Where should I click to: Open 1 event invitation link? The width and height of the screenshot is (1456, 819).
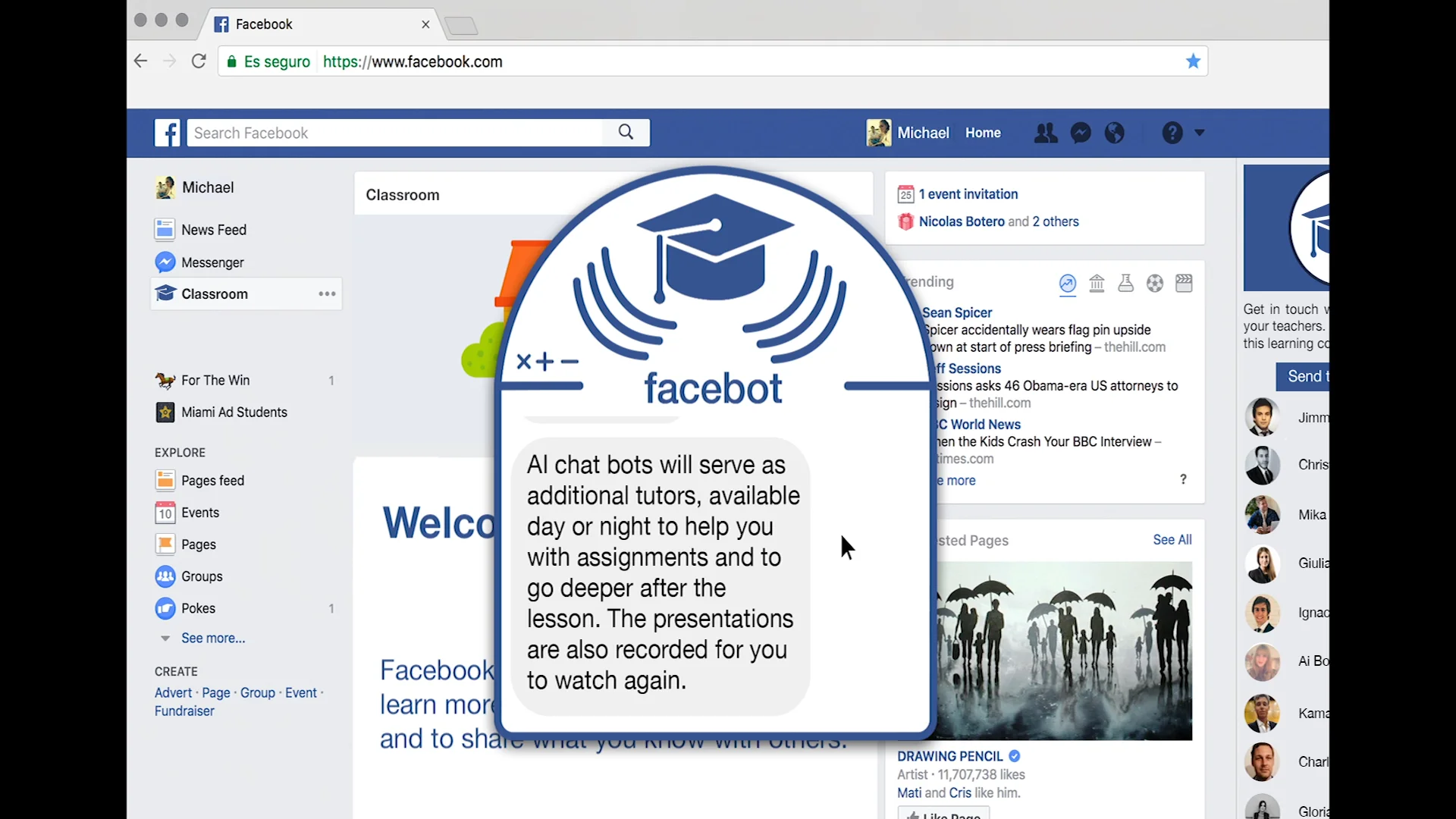(968, 194)
